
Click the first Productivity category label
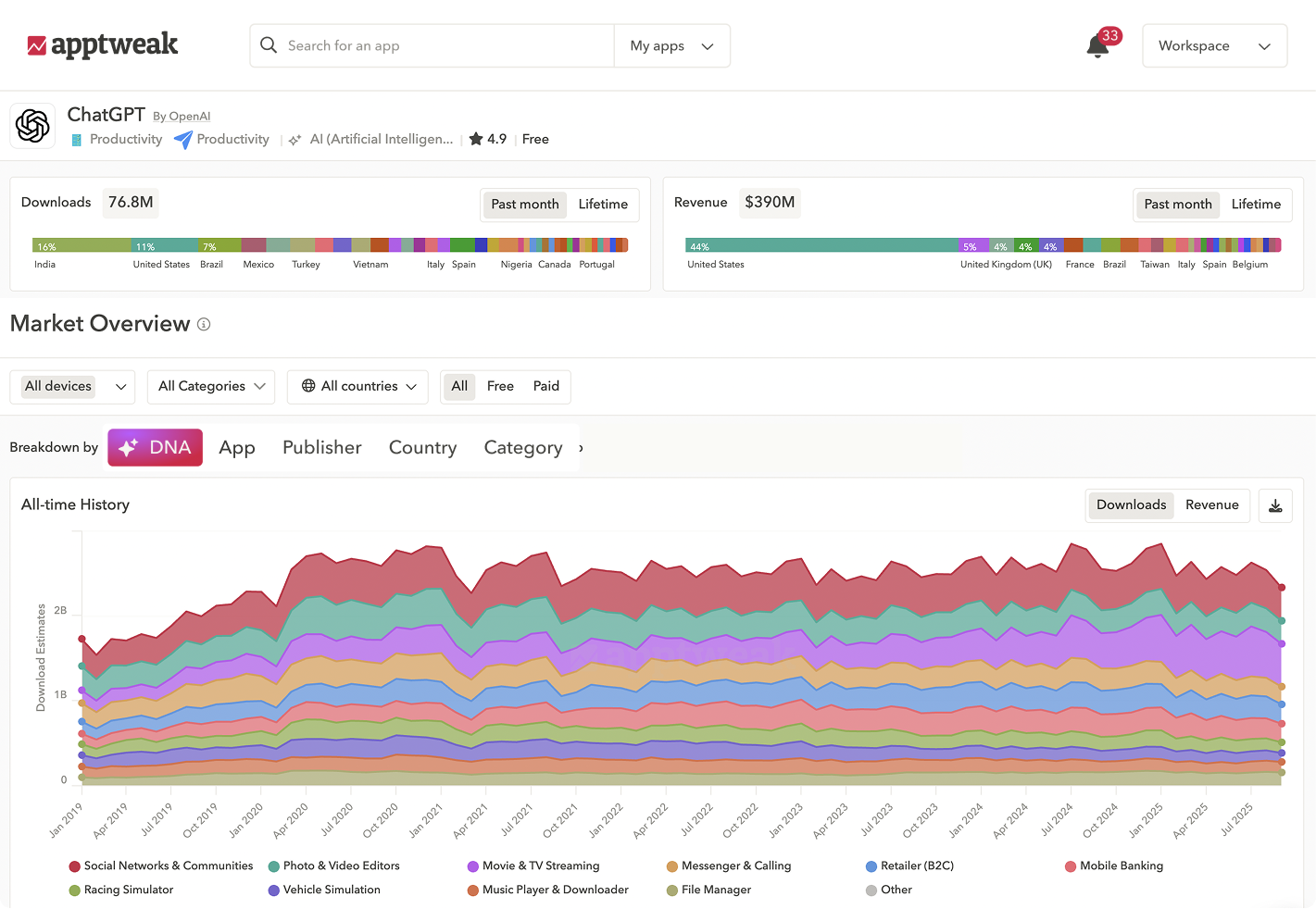126,140
